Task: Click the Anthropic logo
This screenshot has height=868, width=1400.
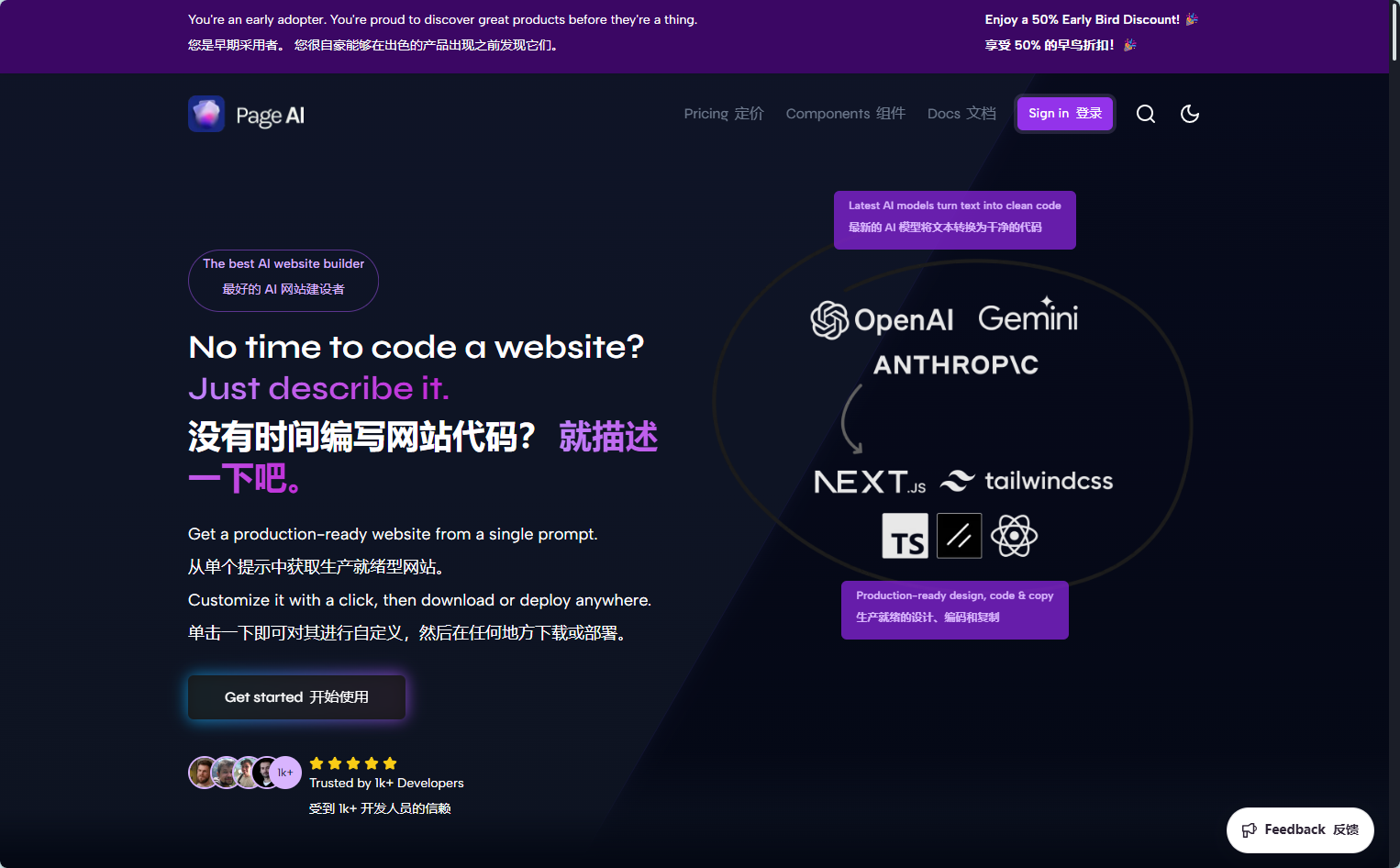Action: (x=956, y=365)
